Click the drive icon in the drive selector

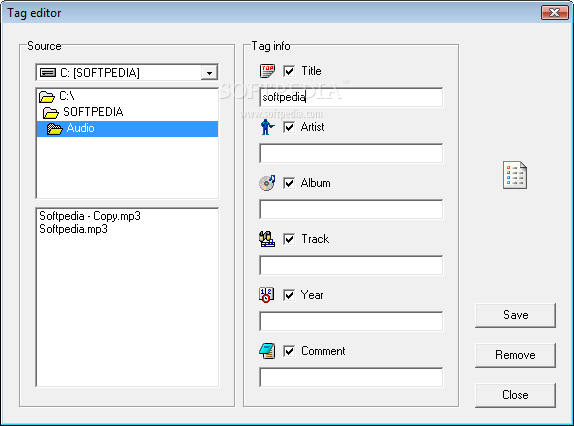48,72
